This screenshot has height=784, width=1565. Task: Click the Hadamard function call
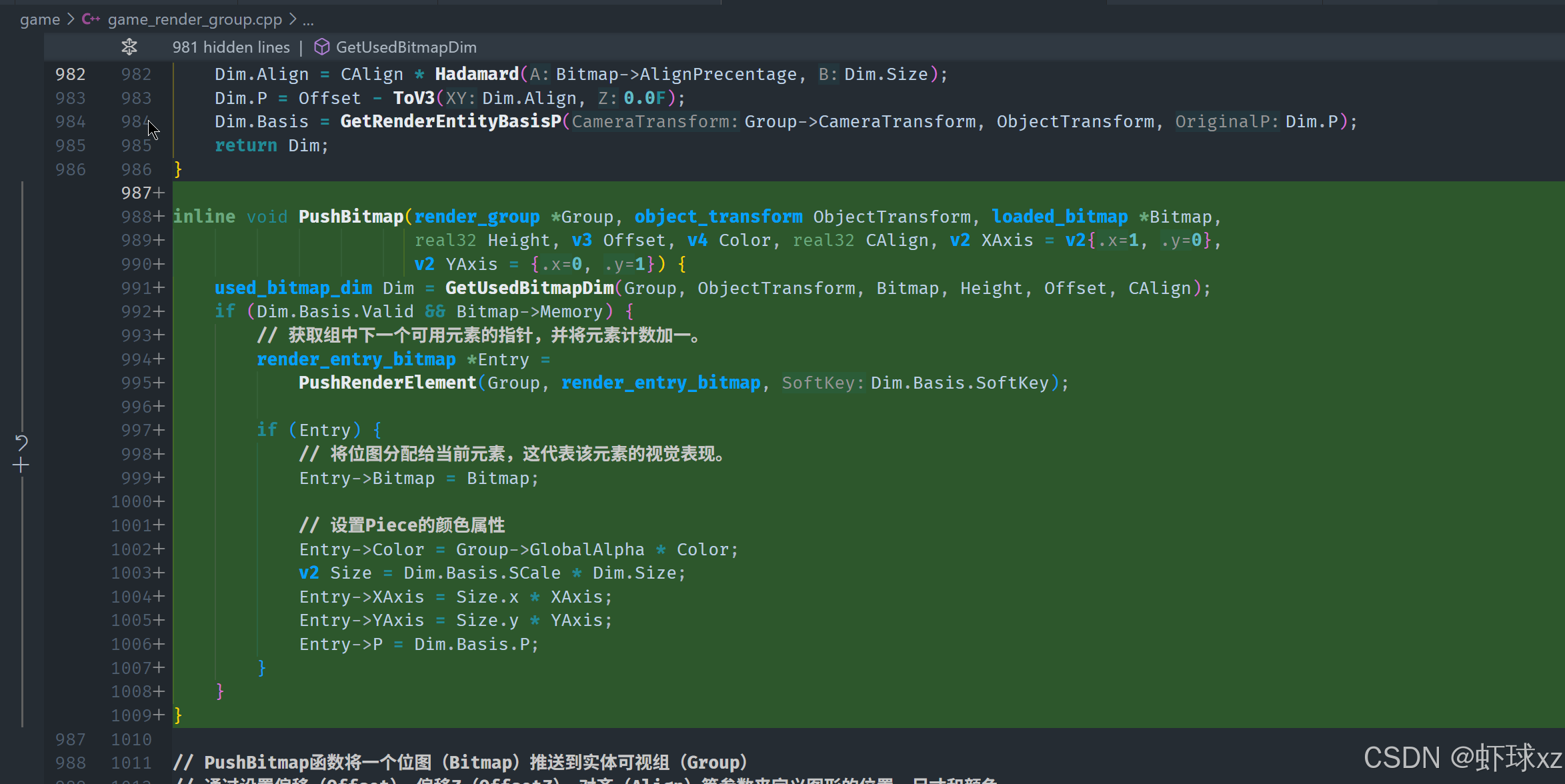click(x=477, y=74)
